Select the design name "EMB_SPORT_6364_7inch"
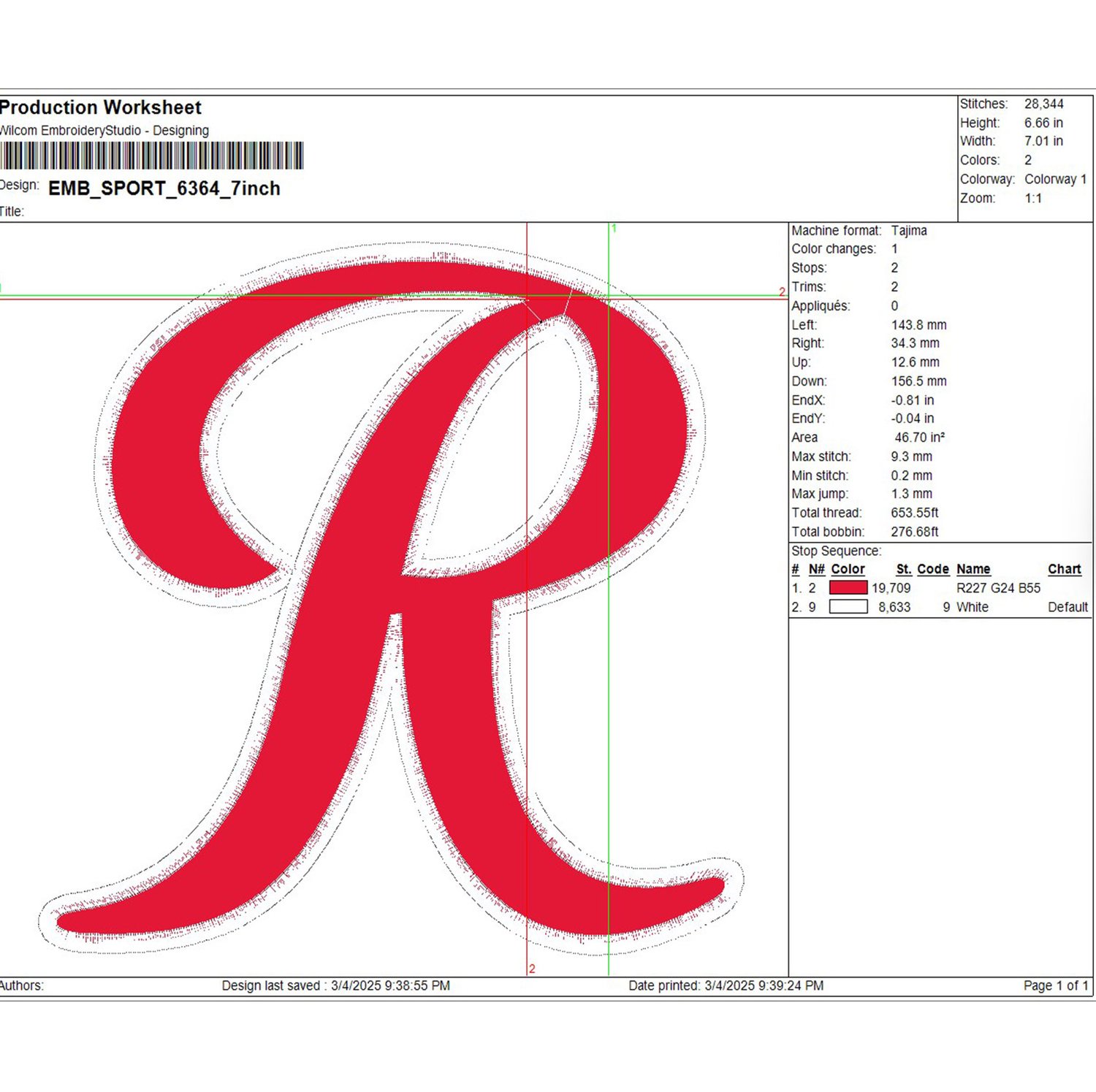 click(x=164, y=188)
